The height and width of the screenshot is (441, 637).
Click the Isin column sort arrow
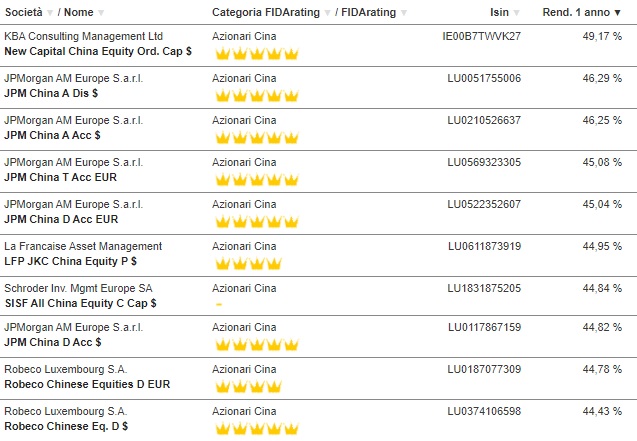pos(516,13)
